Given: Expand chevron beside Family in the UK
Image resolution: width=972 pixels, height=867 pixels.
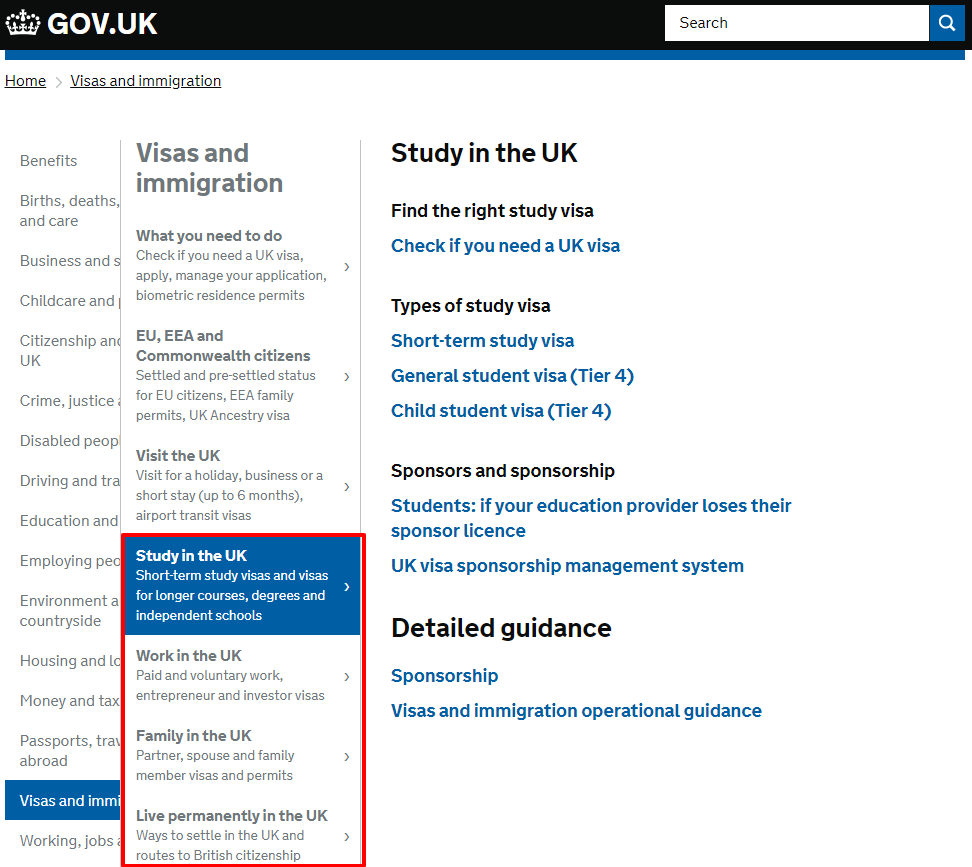Looking at the screenshot, I should (x=347, y=757).
